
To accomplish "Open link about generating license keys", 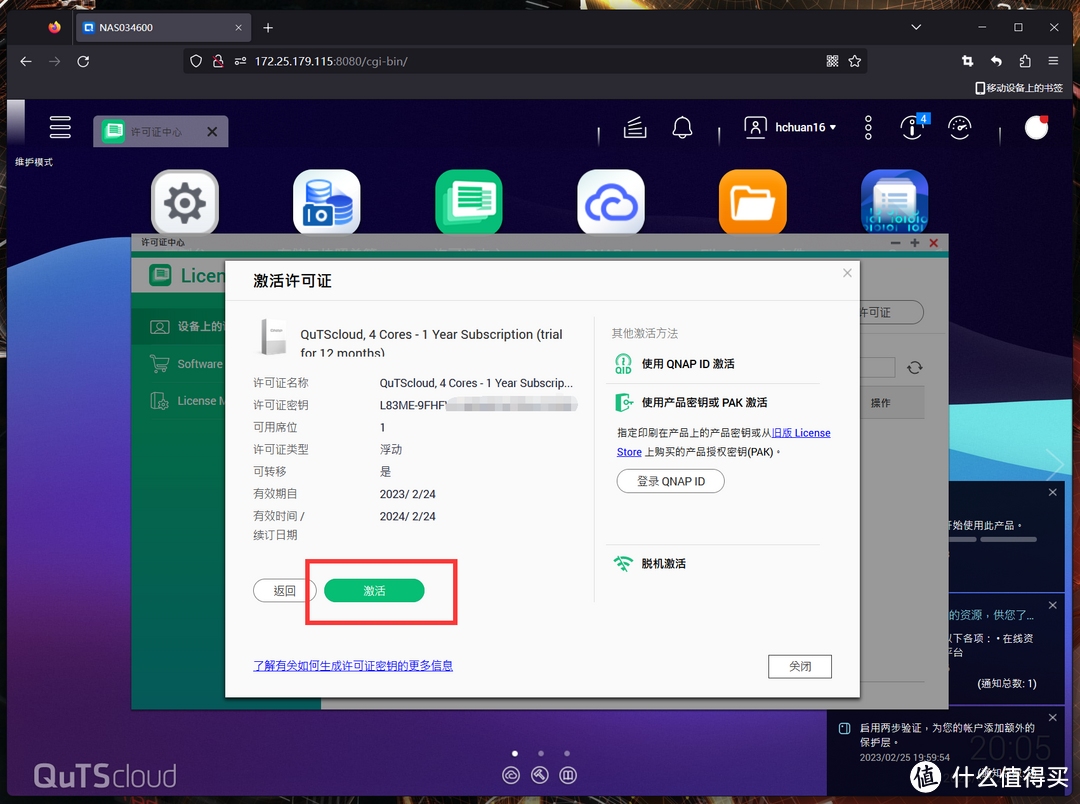I will (x=353, y=666).
